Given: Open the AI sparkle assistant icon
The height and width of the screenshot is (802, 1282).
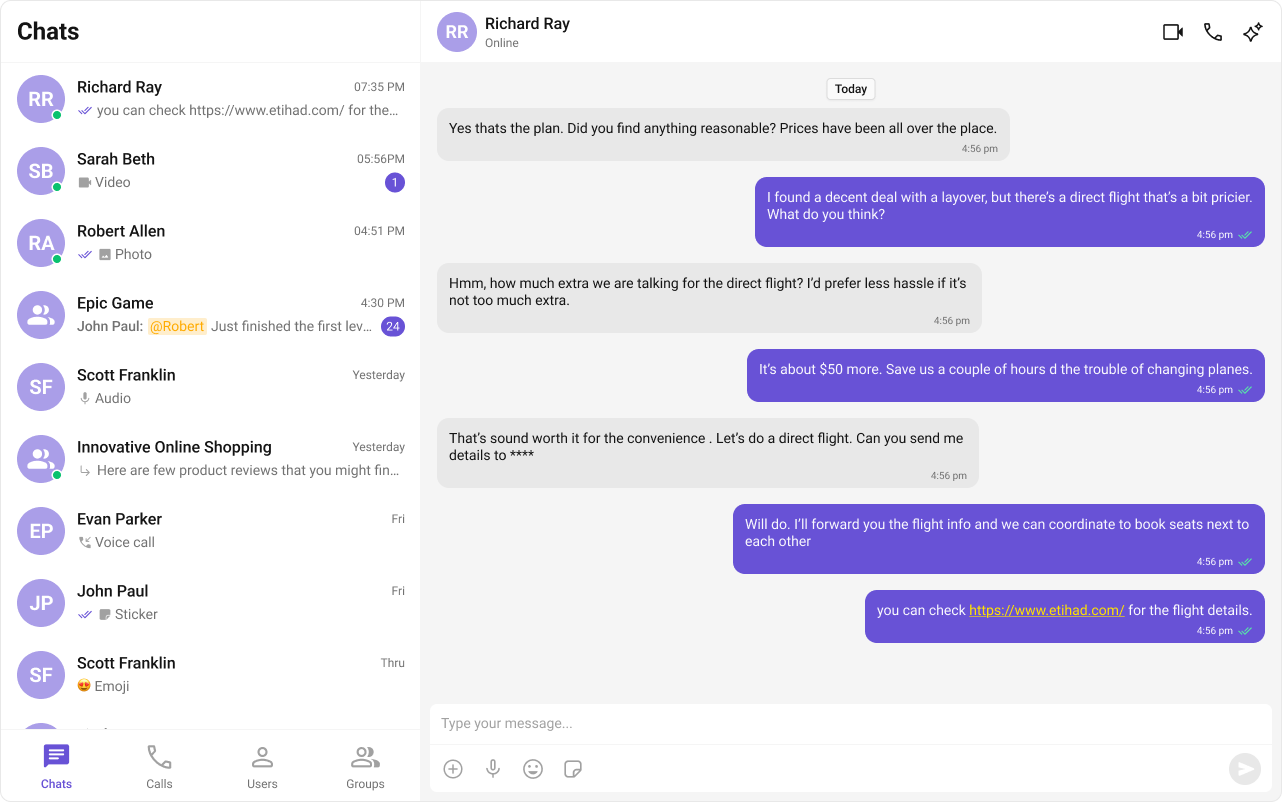Looking at the screenshot, I should pos(1252,32).
